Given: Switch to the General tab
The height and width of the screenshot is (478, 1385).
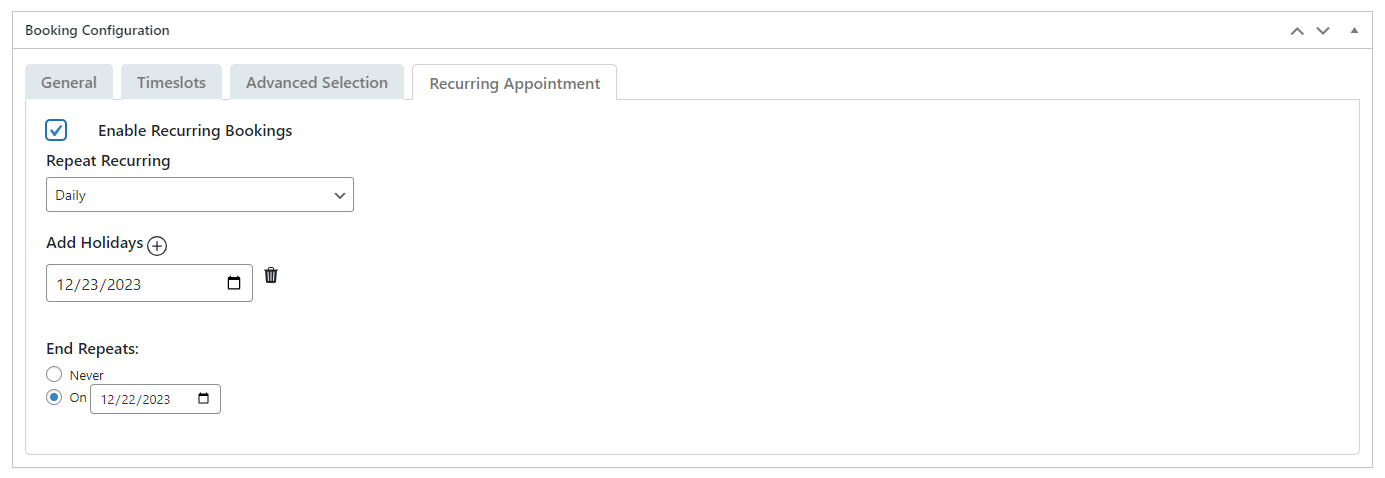Looking at the screenshot, I should 69,83.
